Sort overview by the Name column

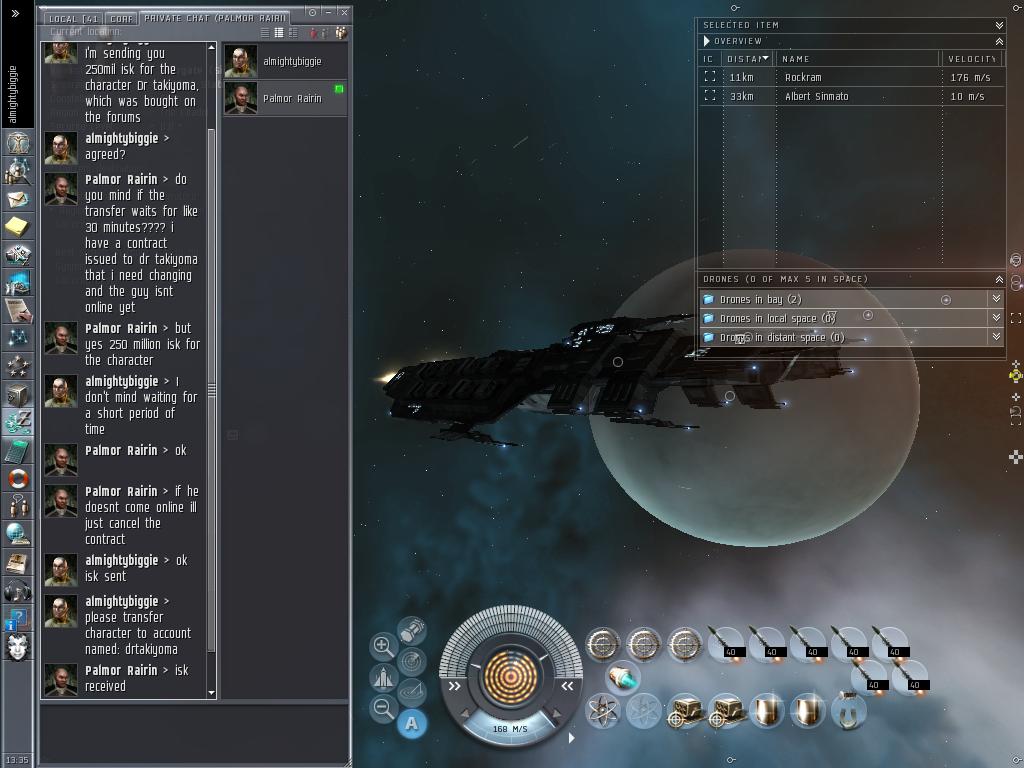point(857,59)
